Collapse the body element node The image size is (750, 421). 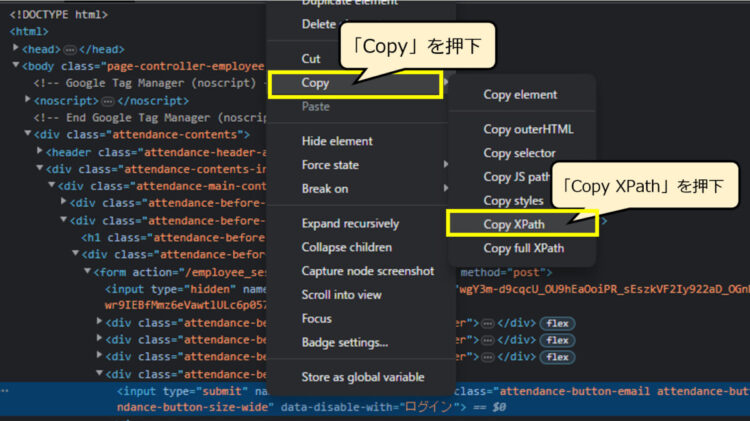pos(16,65)
